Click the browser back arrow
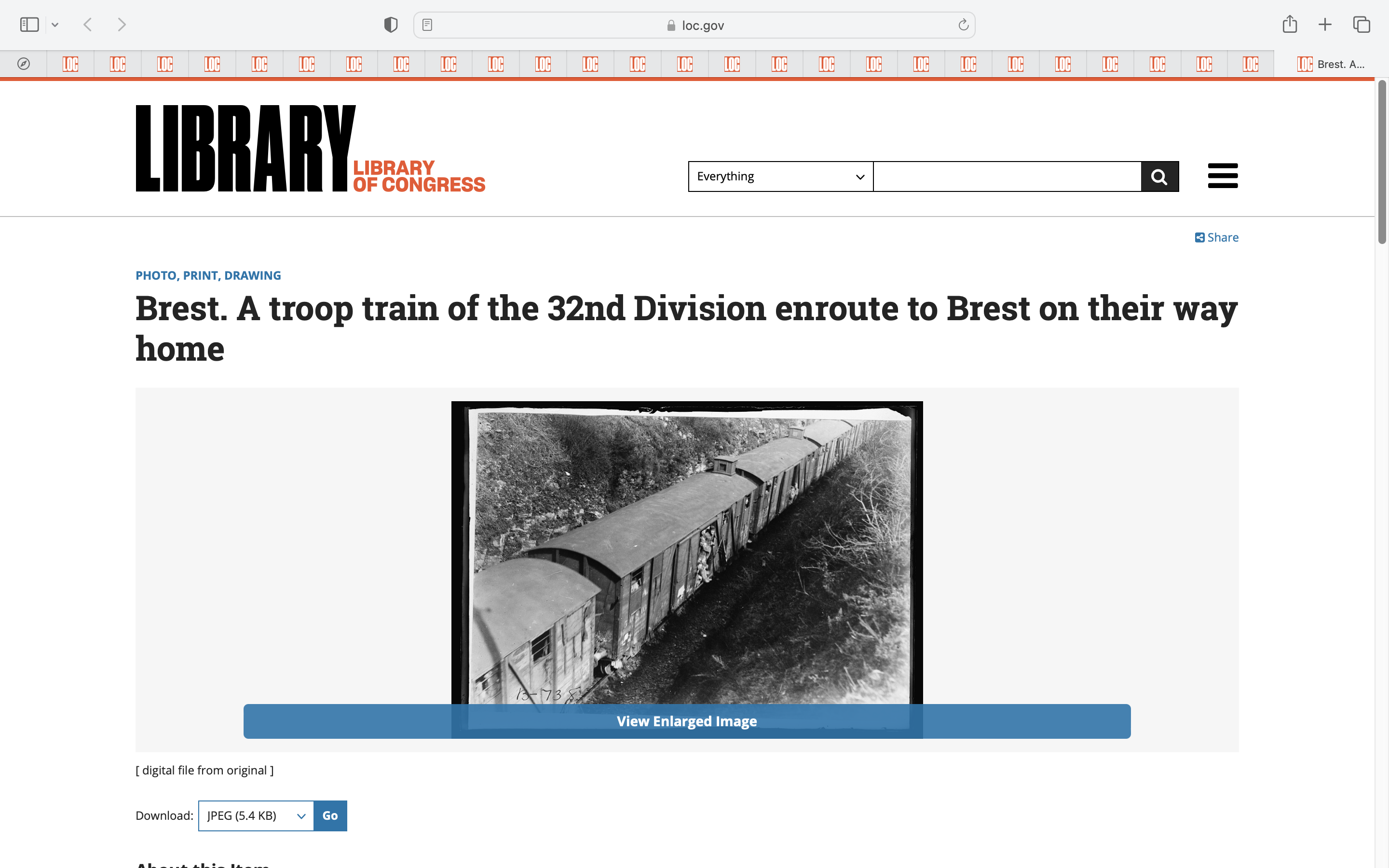1389x868 pixels. click(x=88, y=25)
